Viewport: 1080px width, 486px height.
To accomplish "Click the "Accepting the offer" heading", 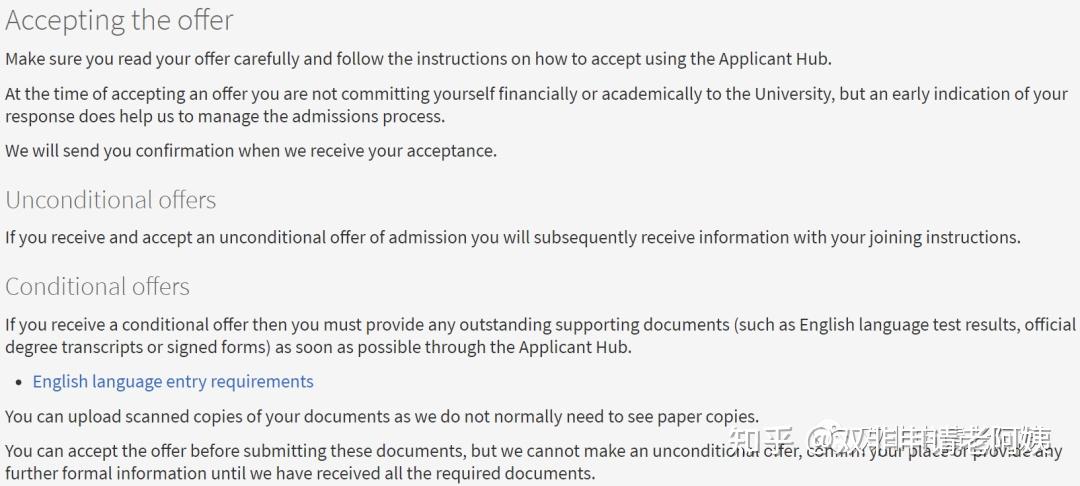I will tap(119, 20).
